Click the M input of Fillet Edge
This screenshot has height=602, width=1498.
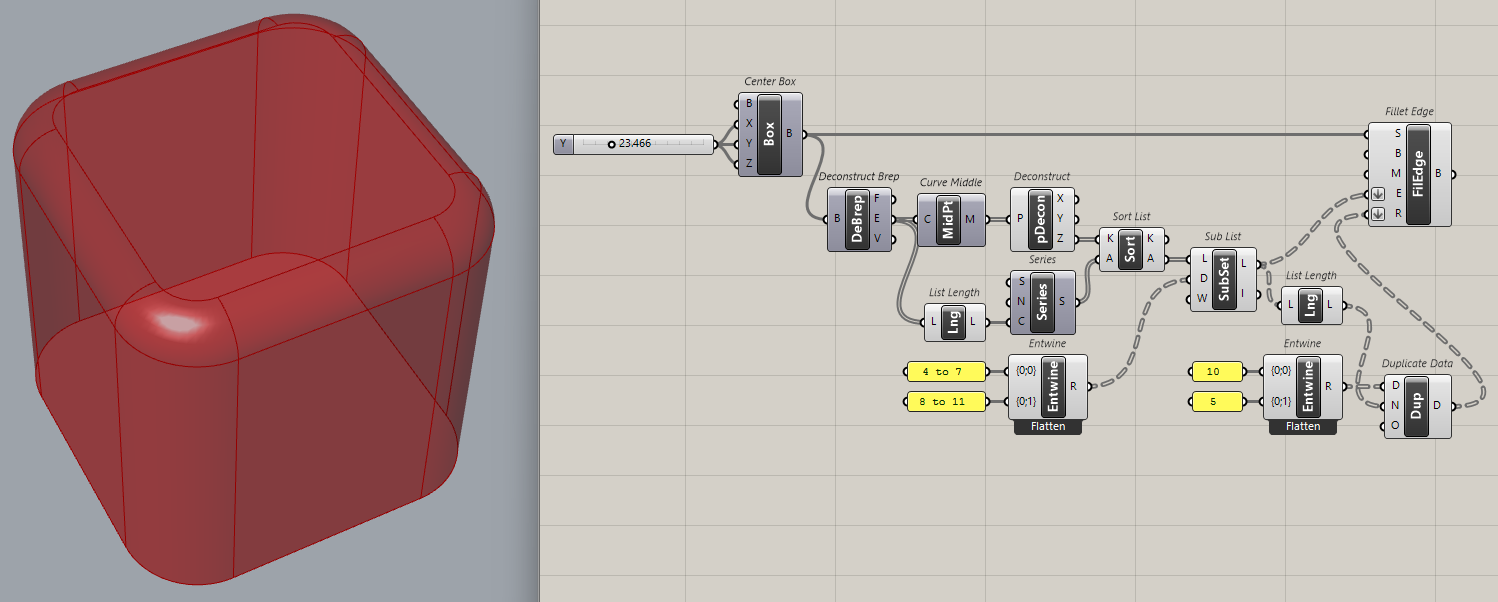pyautogui.click(x=1398, y=174)
